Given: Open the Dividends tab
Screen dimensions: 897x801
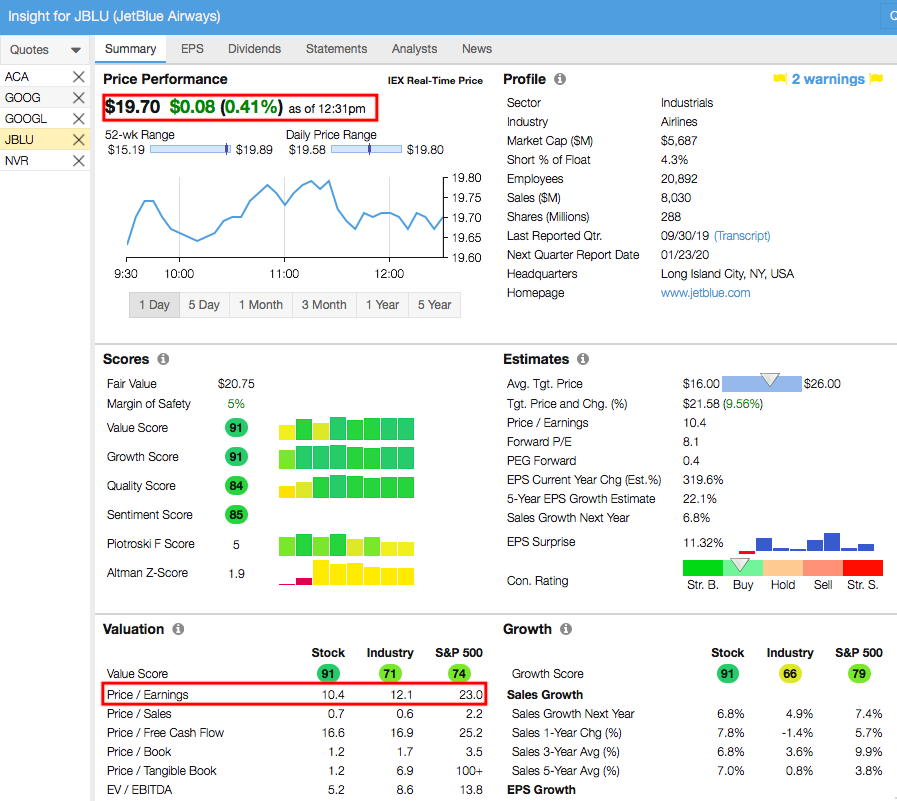Looking at the screenshot, I should pos(255,49).
